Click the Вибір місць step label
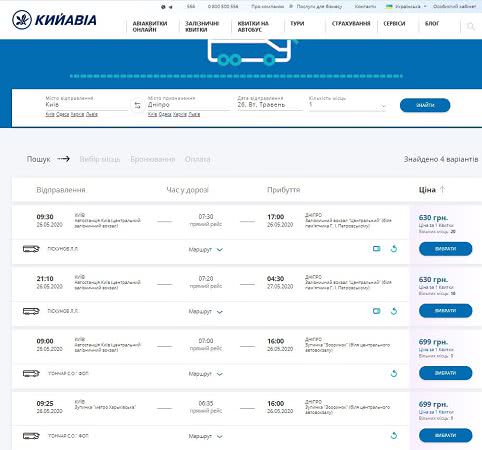 (x=100, y=159)
